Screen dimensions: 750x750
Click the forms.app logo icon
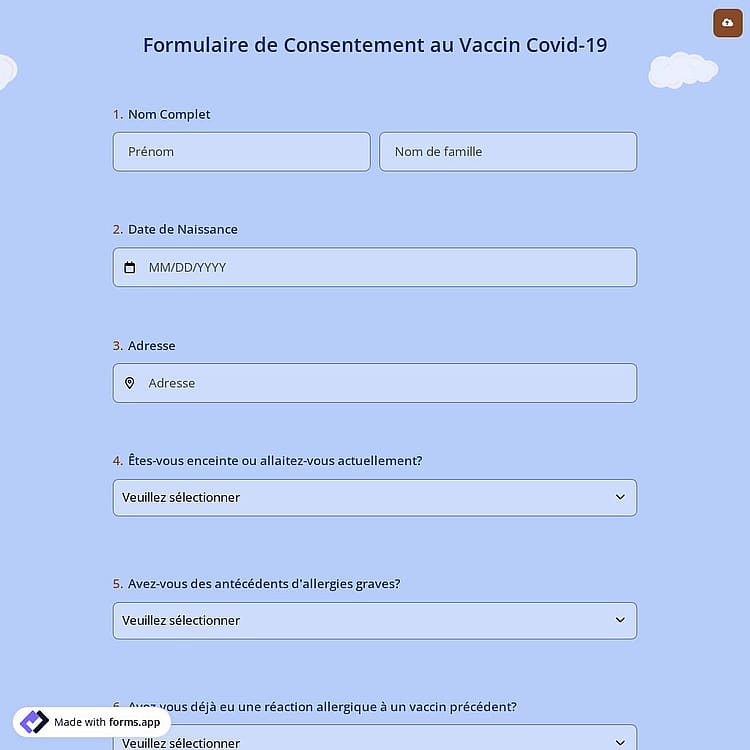pos(34,722)
